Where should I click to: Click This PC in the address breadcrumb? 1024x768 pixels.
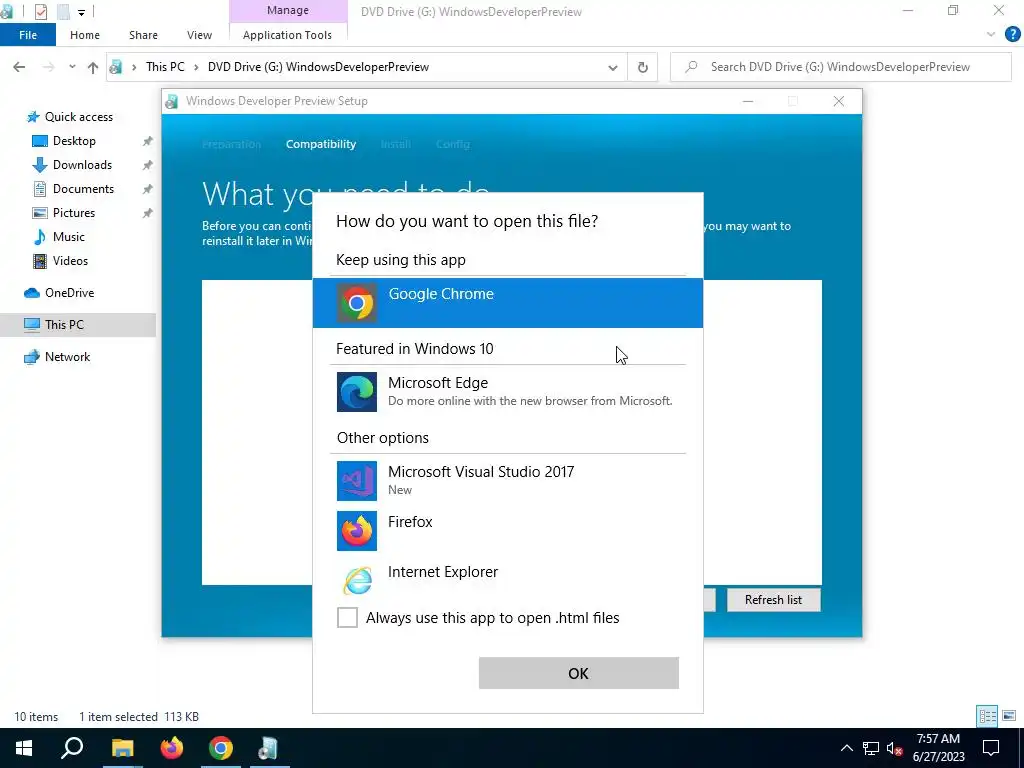pyautogui.click(x=165, y=67)
